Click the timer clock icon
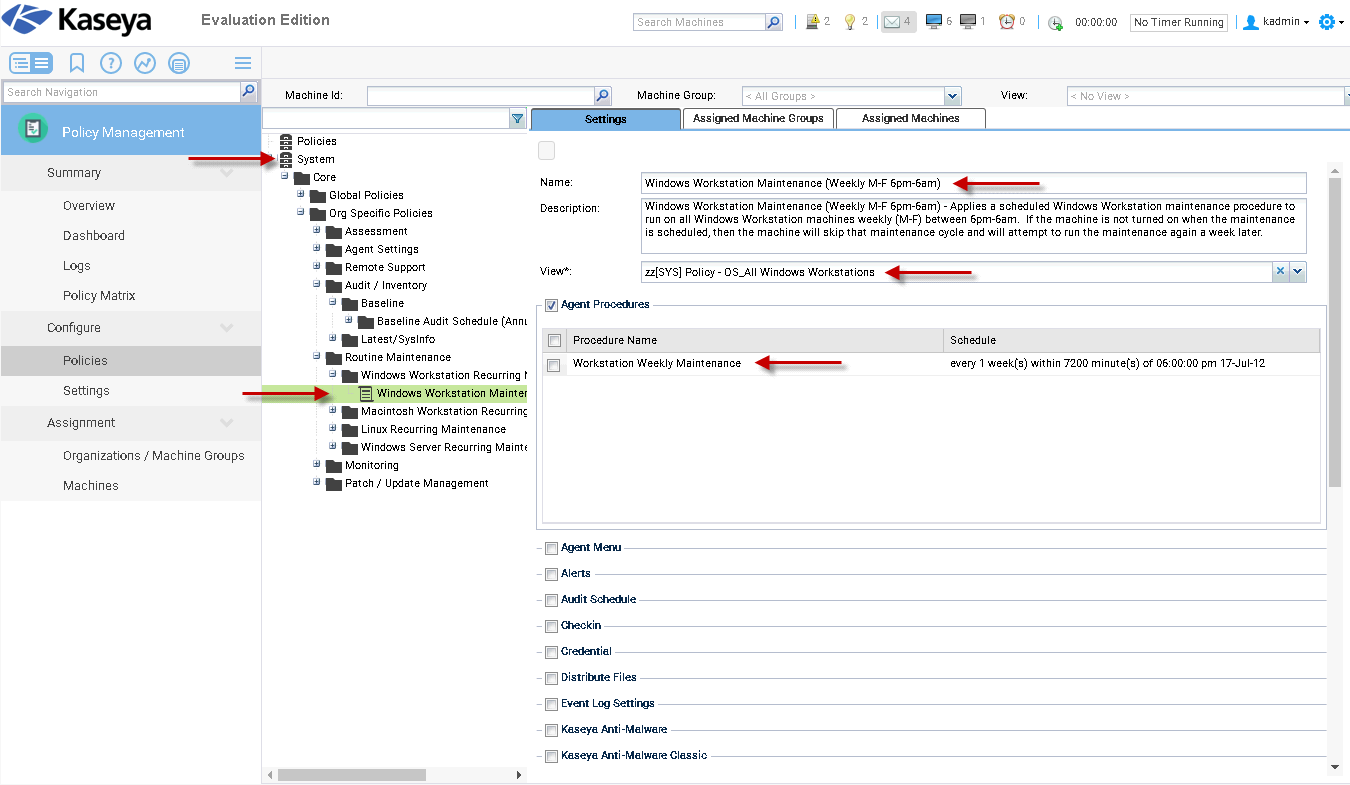Viewport: 1350px width, 785px height. point(1056,22)
